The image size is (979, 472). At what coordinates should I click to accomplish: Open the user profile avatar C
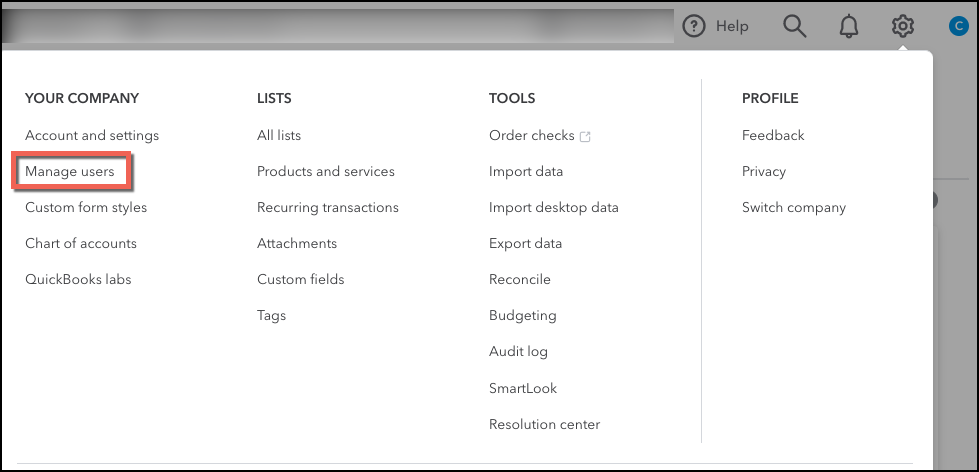pos(958,26)
